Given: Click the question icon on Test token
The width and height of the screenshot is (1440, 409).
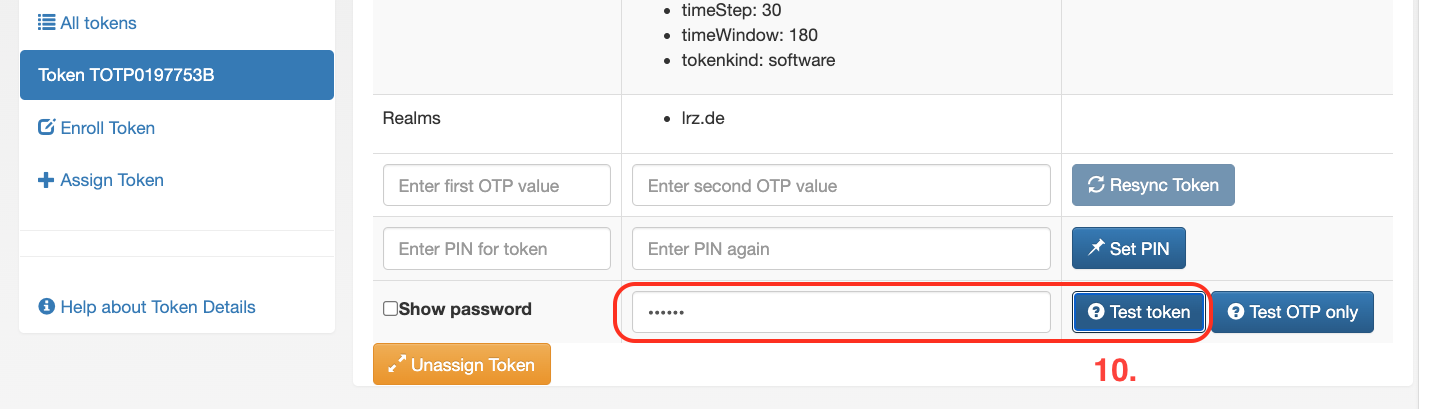Looking at the screenshot, I should pyautogui.click(x=1096, y=312).
